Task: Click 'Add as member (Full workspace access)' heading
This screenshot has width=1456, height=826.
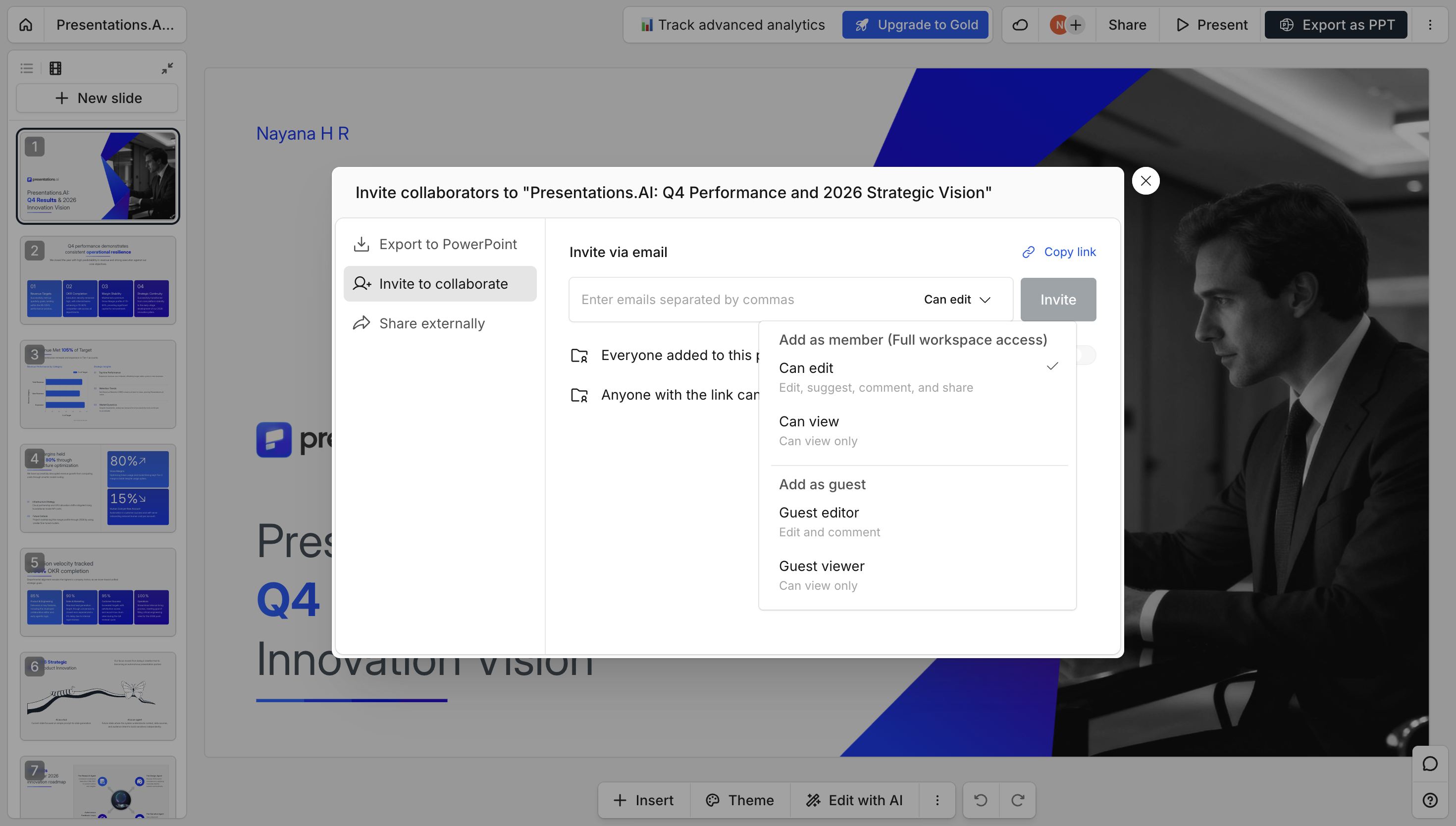Action: click(913, 340)
